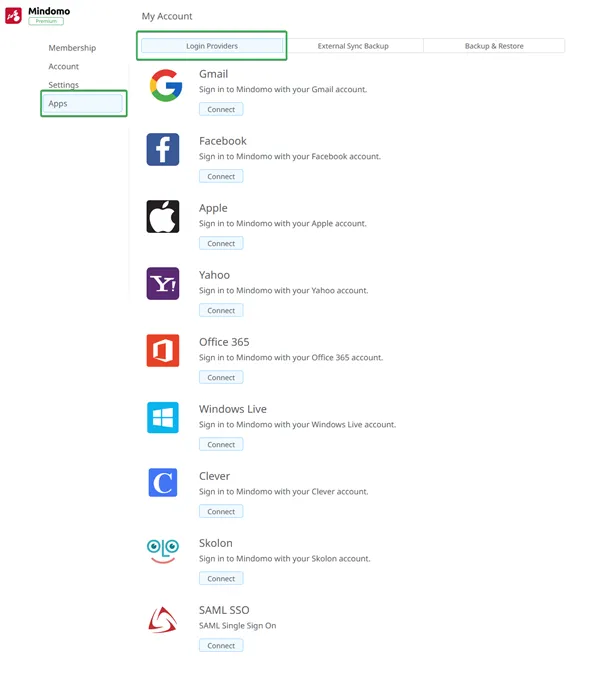Click the Office 365 logo icon

(x=163, y=350)
